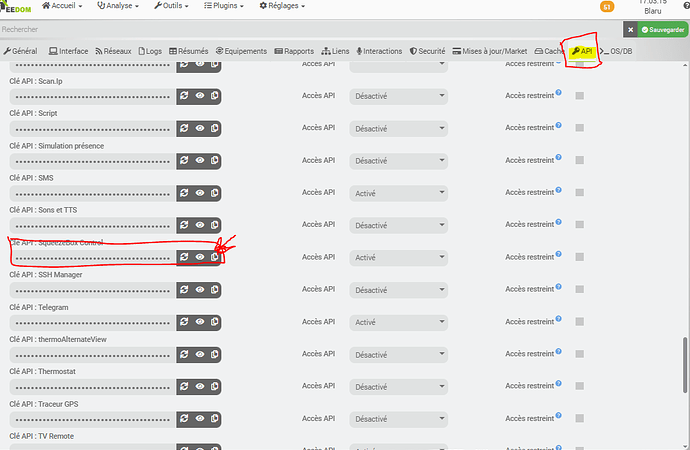Copy the Script API key
This screenshot has height=450, width=690.
pyautogui.click(x=215, y=128)
